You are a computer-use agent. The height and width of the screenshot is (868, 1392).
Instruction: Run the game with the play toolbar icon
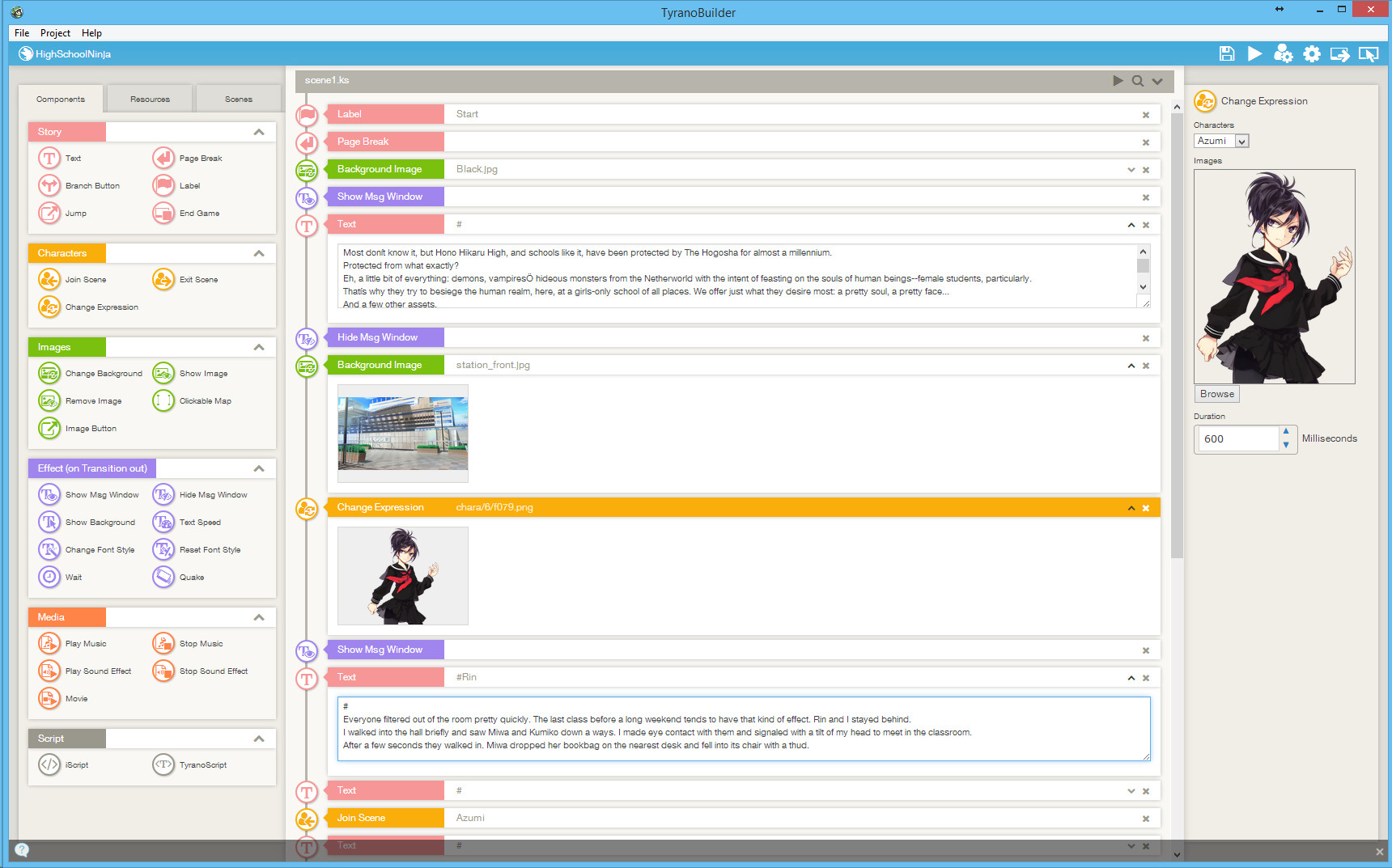coord(1255,53)
